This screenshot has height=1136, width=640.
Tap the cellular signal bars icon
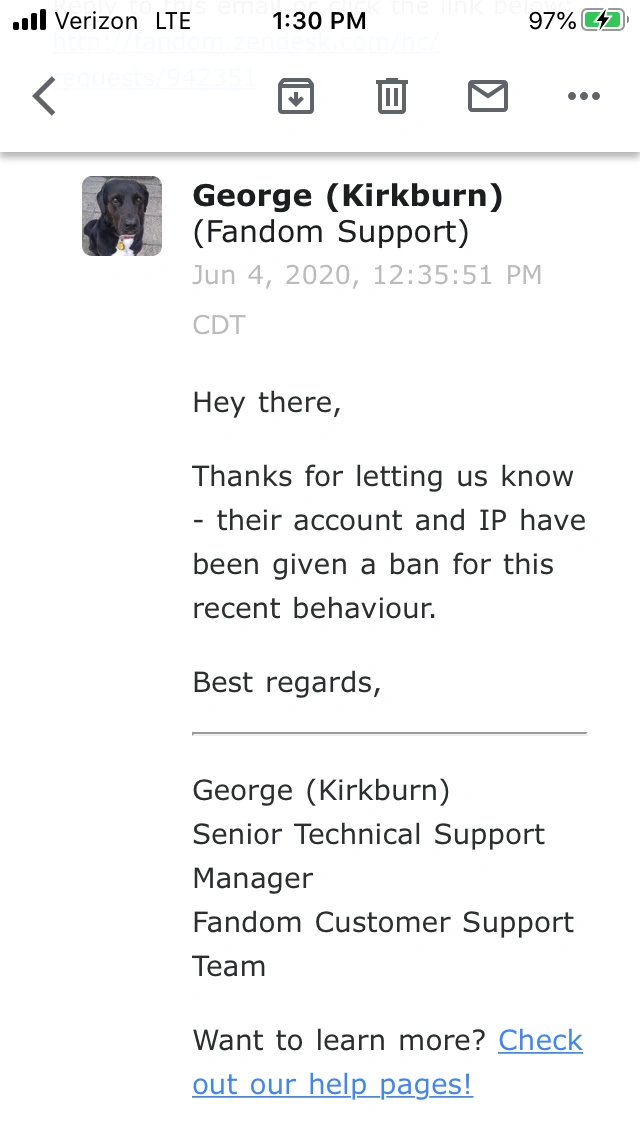click(x=30, y=21)
